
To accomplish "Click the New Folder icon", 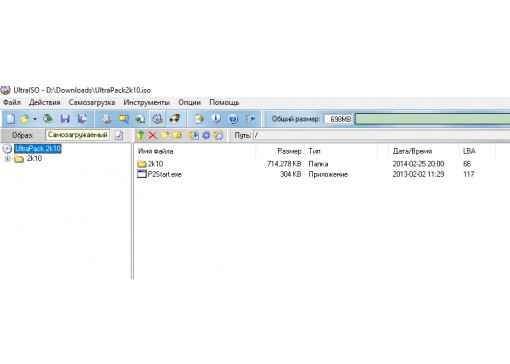I will pyautogui.click(x=165, y=135).
